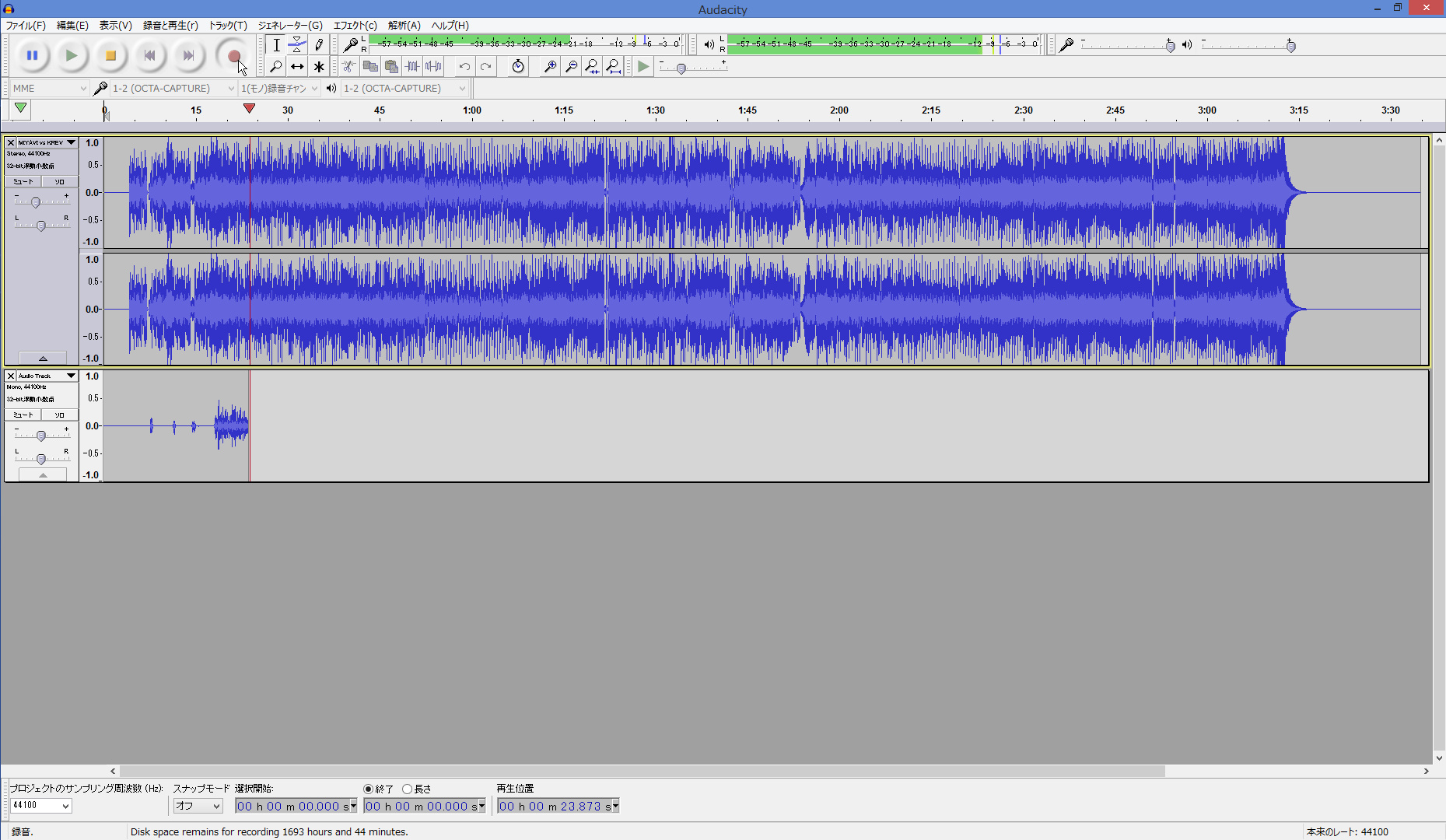1446x840 pixels.
Task: Open the ファイル(F) menu
Action: tap(26, 26)
